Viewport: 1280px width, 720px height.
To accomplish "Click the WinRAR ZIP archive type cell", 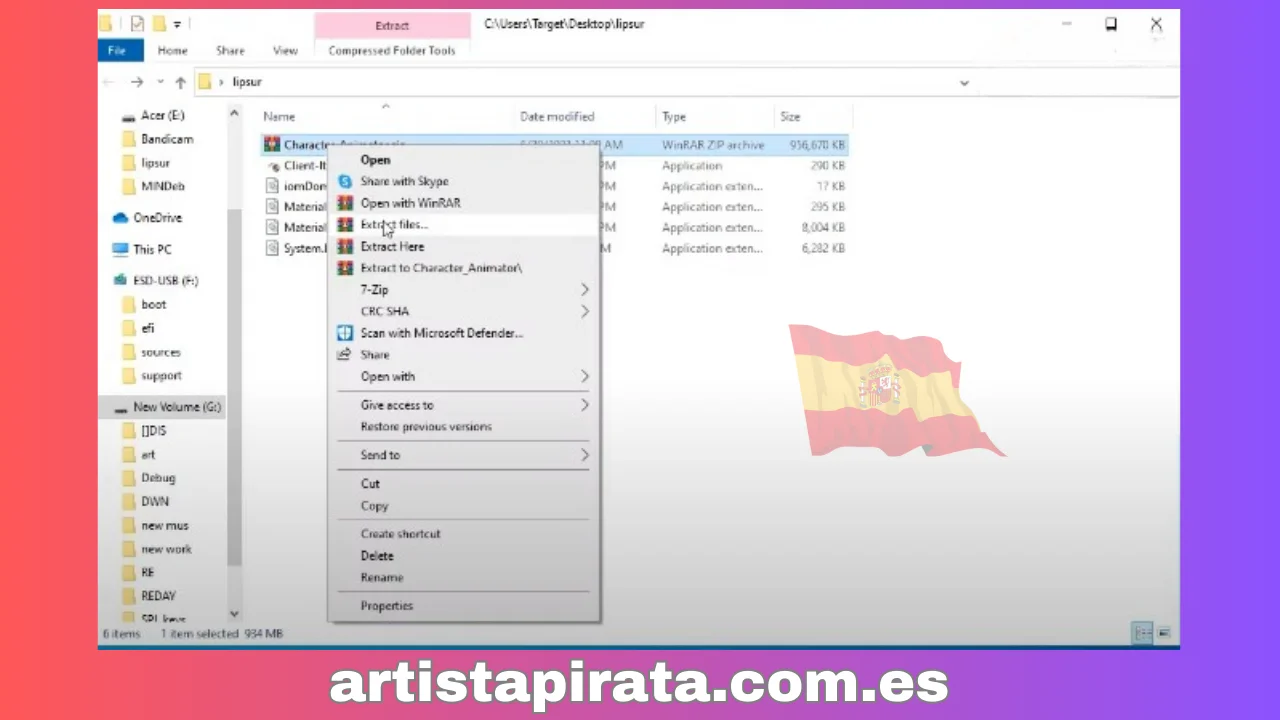I will 713,145.
